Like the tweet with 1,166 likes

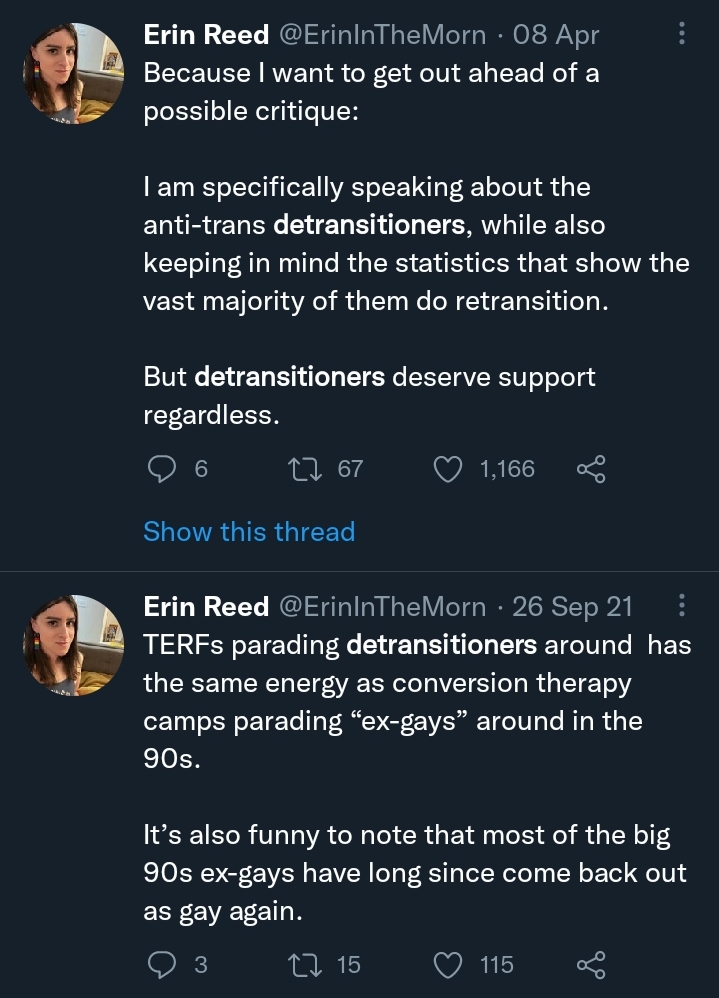click(x=450, y=469)
